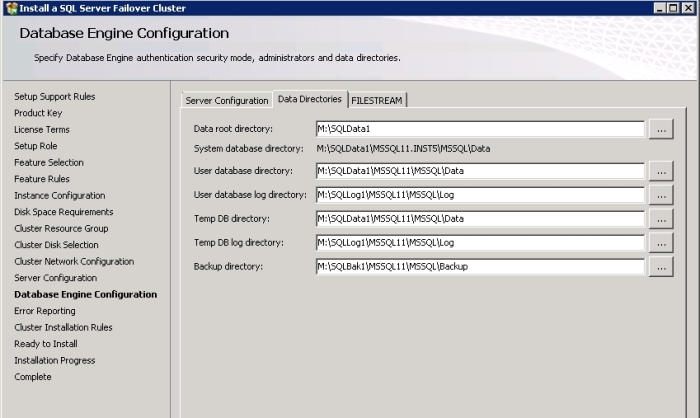Open the FILESTREAM tab
This screenshot has width=700, height=418.
point(377,100)
